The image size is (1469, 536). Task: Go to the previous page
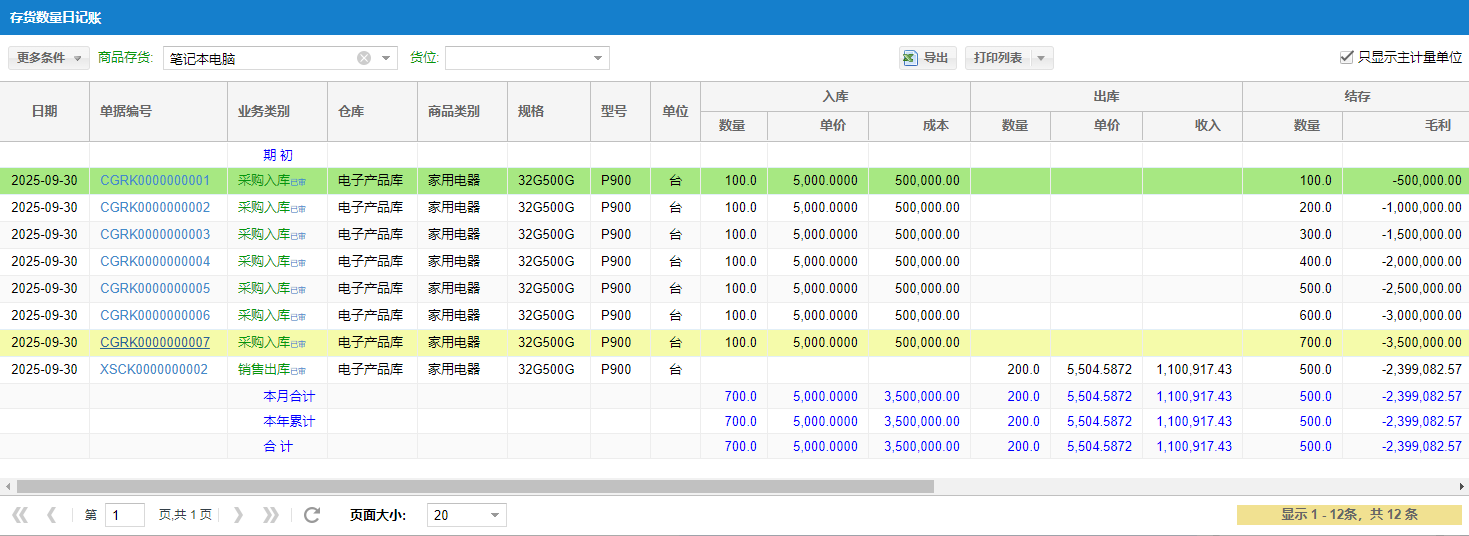coord(51,515)
